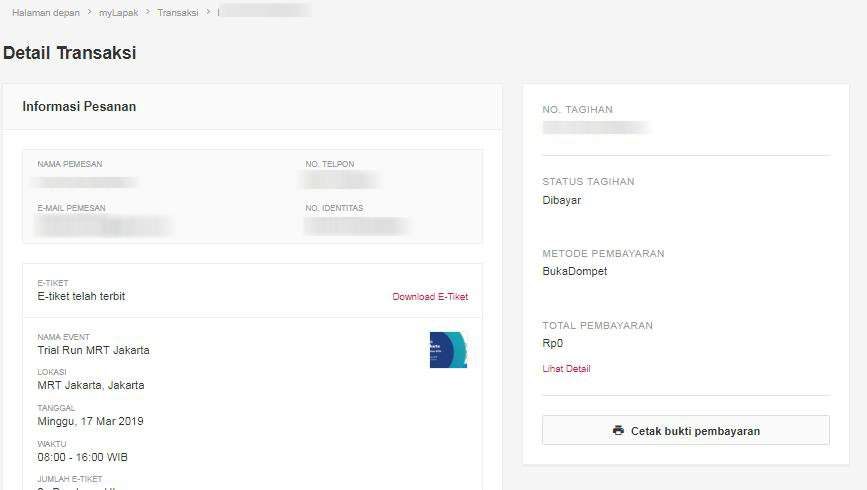
Task: Click the location MRT Jakarta, Jakarta
Action: point(91,385)
